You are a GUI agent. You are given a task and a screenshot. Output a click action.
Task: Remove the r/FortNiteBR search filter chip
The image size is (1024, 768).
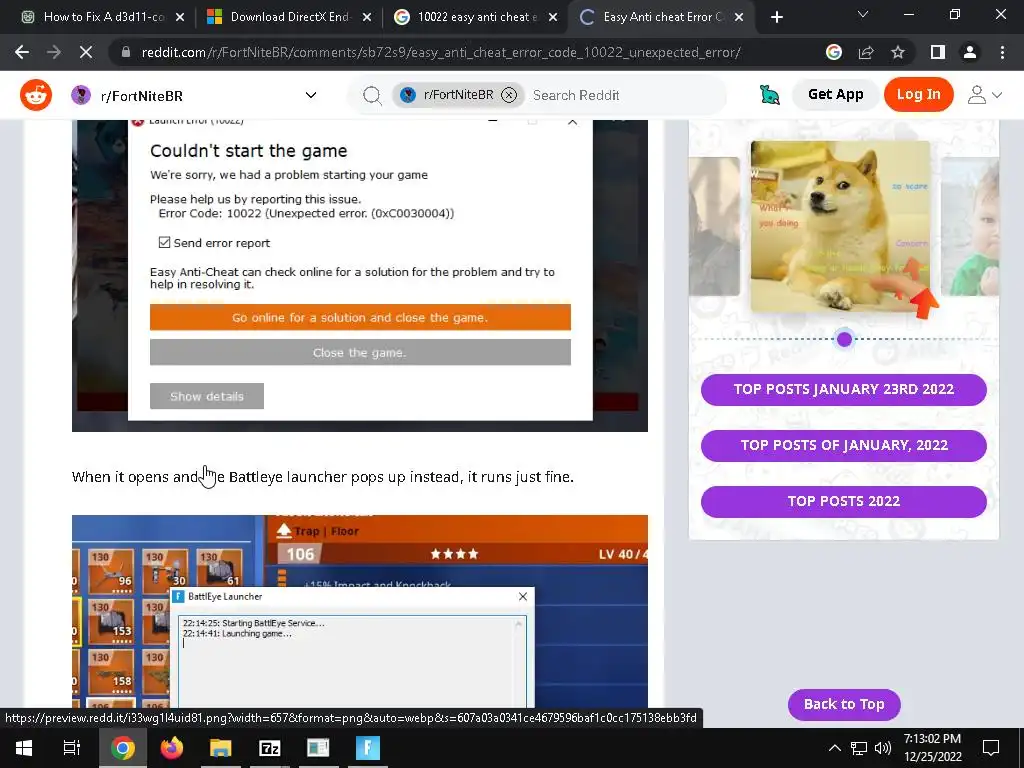(x=509, y=95)
